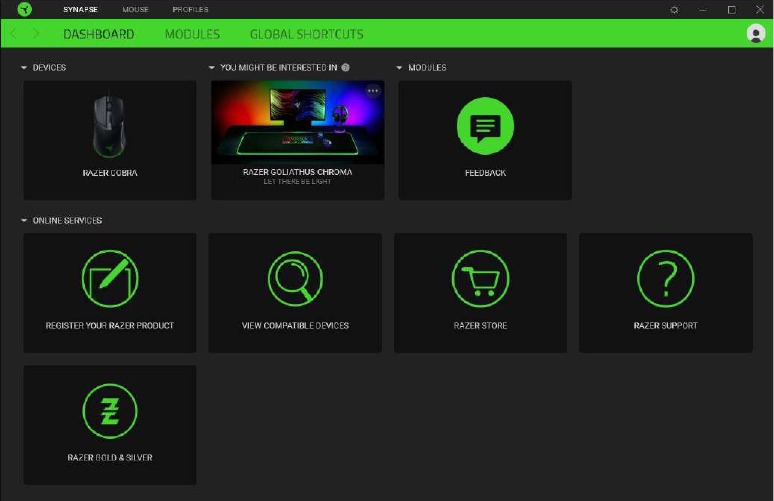Open the Razer Store cart icon
774x501 pixels.
click(480, 278)
